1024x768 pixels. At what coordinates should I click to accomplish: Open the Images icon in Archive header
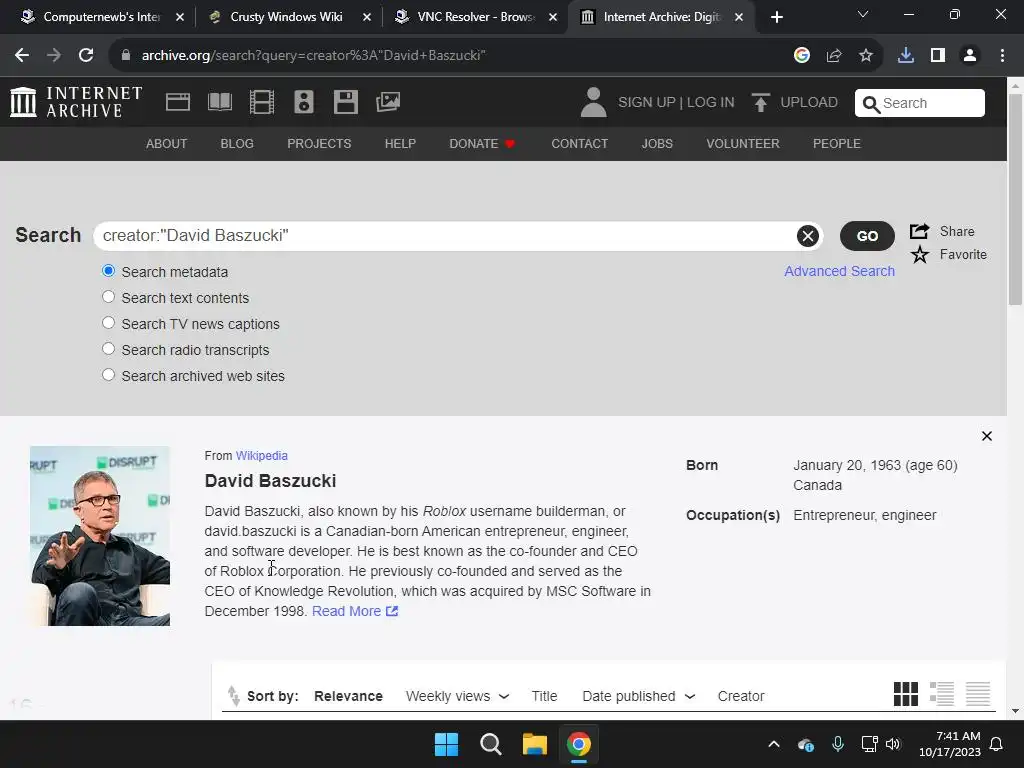[x=388, y=102]
